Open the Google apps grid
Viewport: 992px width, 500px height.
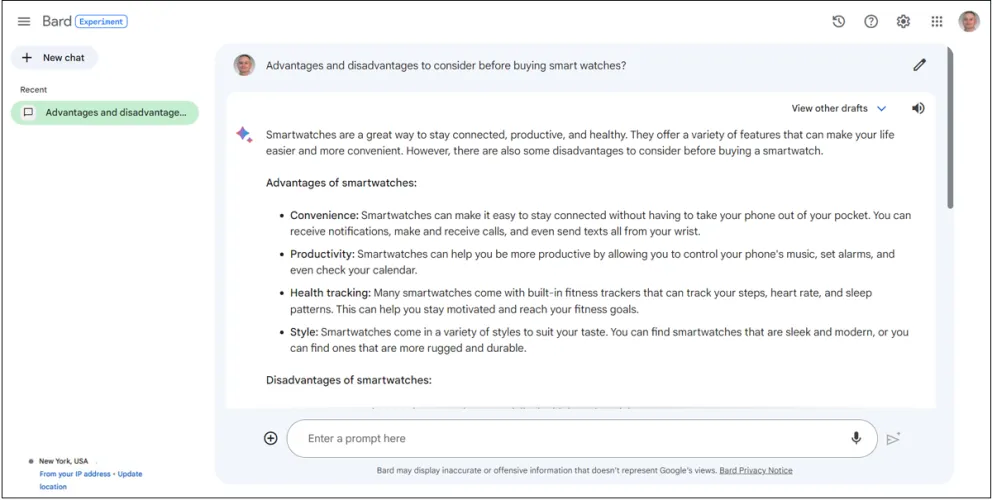tap(937, 22)
